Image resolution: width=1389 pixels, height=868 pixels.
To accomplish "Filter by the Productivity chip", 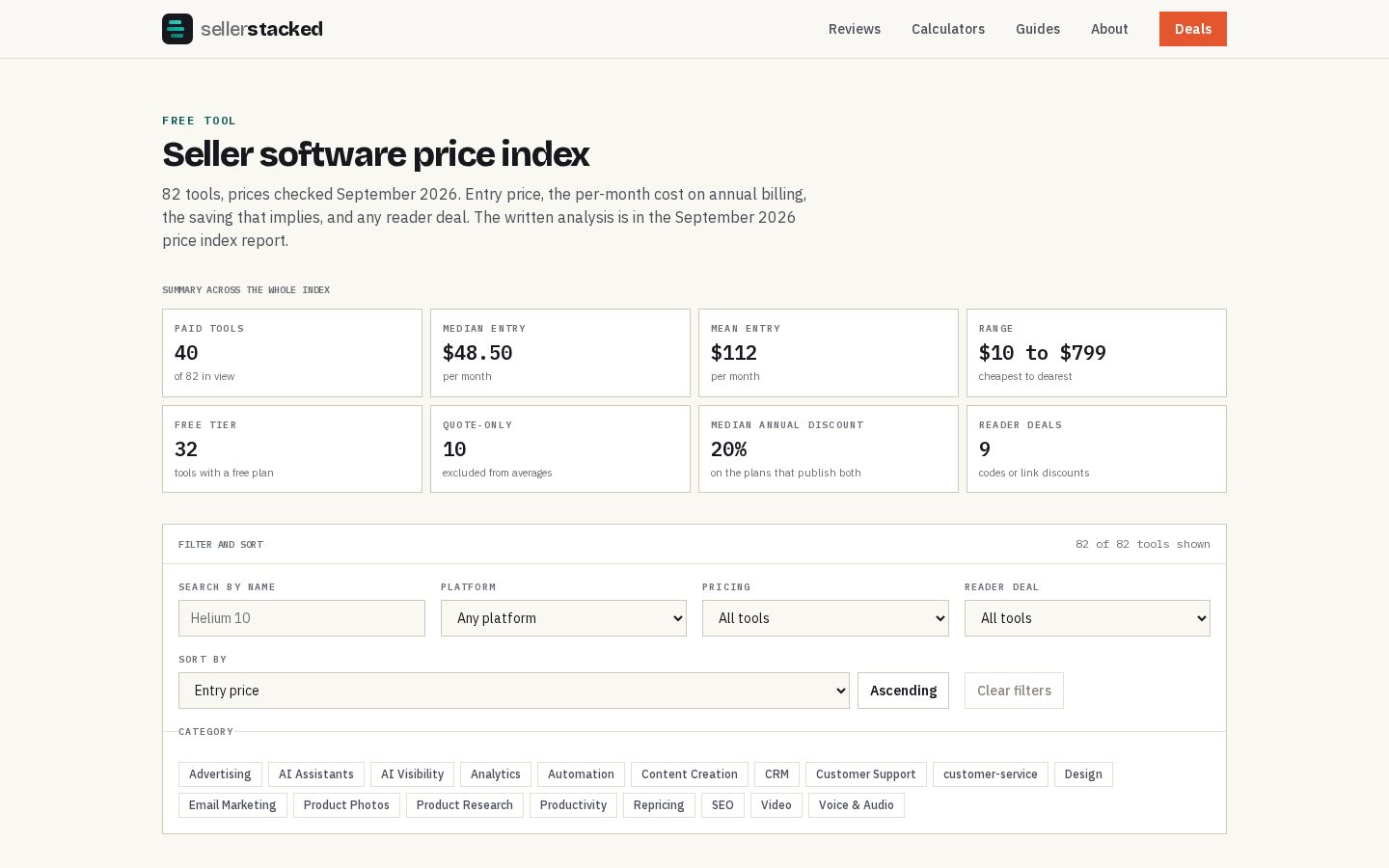I will coord(573,805).
